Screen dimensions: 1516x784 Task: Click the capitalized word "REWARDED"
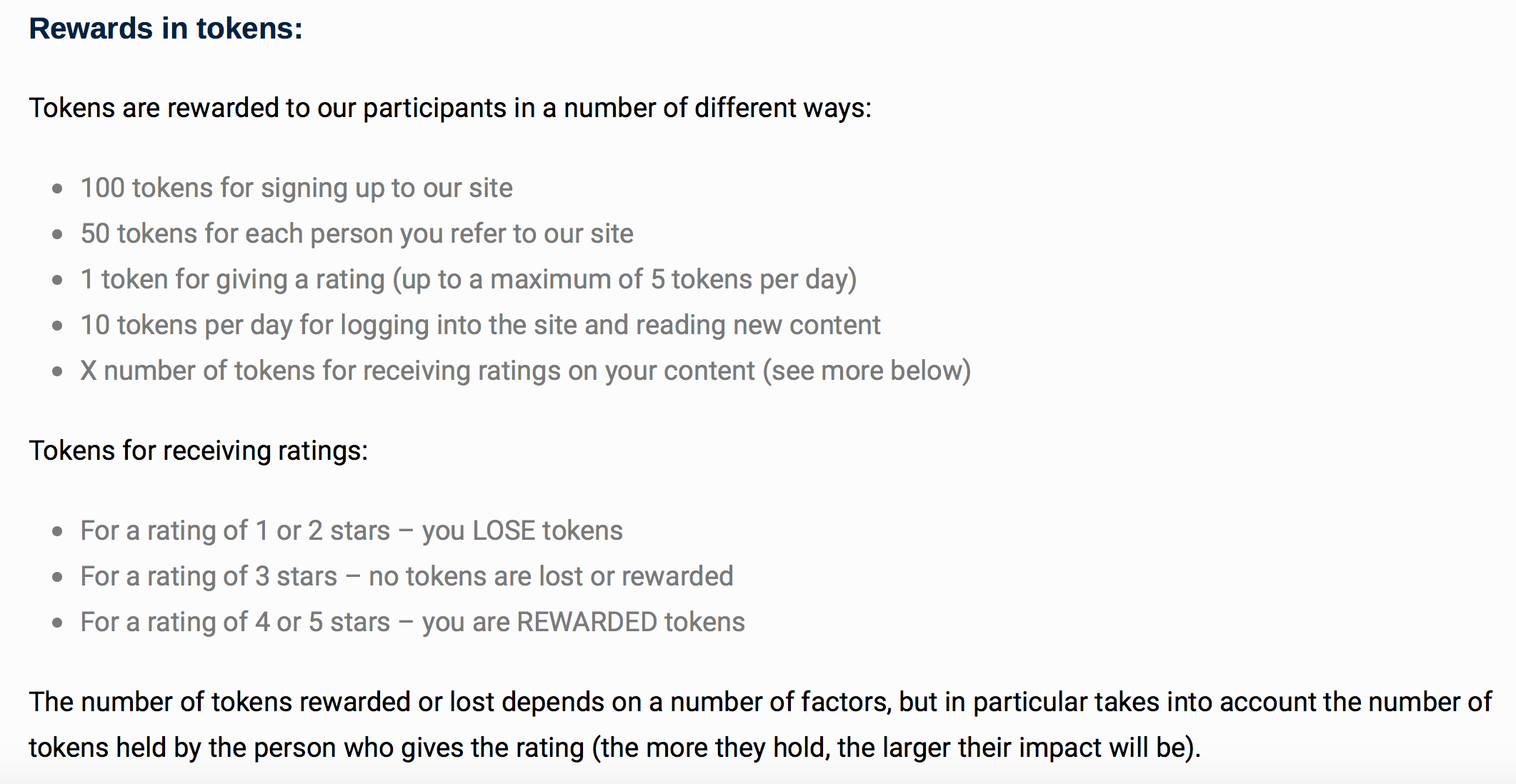click(x=587, y=622)
